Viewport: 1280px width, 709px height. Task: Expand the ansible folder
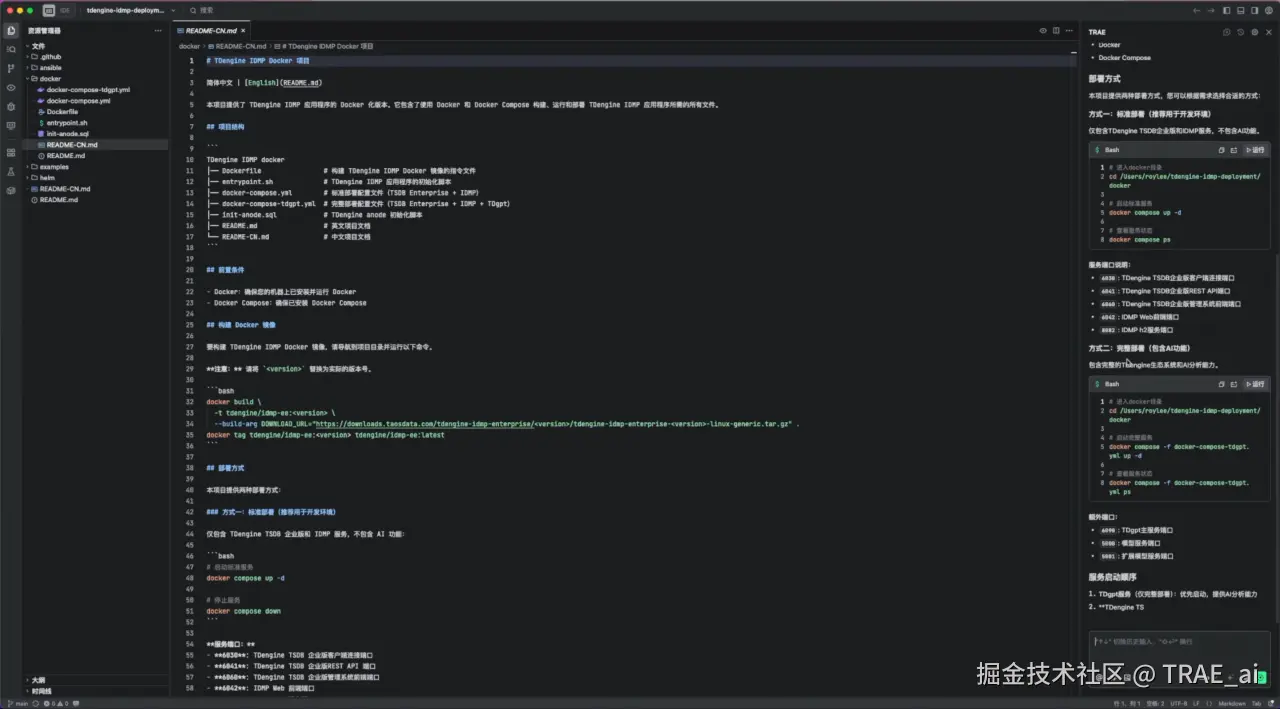[50, 68]
